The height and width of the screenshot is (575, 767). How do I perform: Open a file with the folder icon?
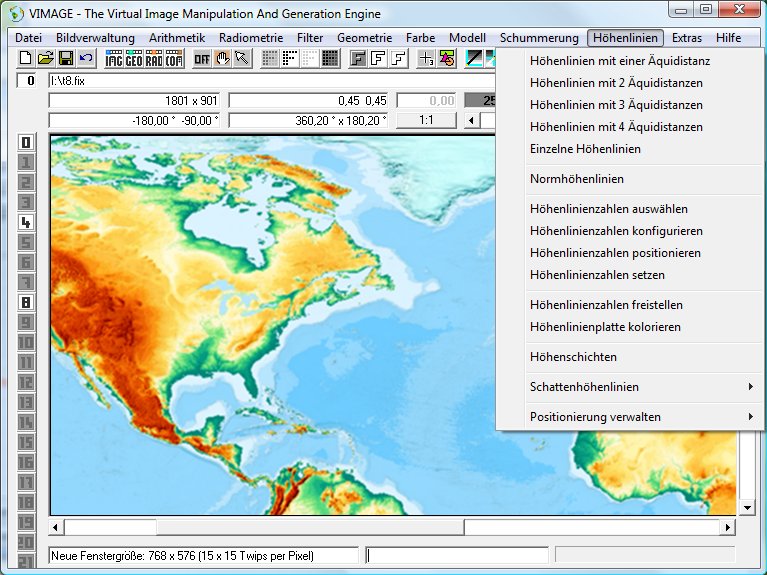point(46,59)
